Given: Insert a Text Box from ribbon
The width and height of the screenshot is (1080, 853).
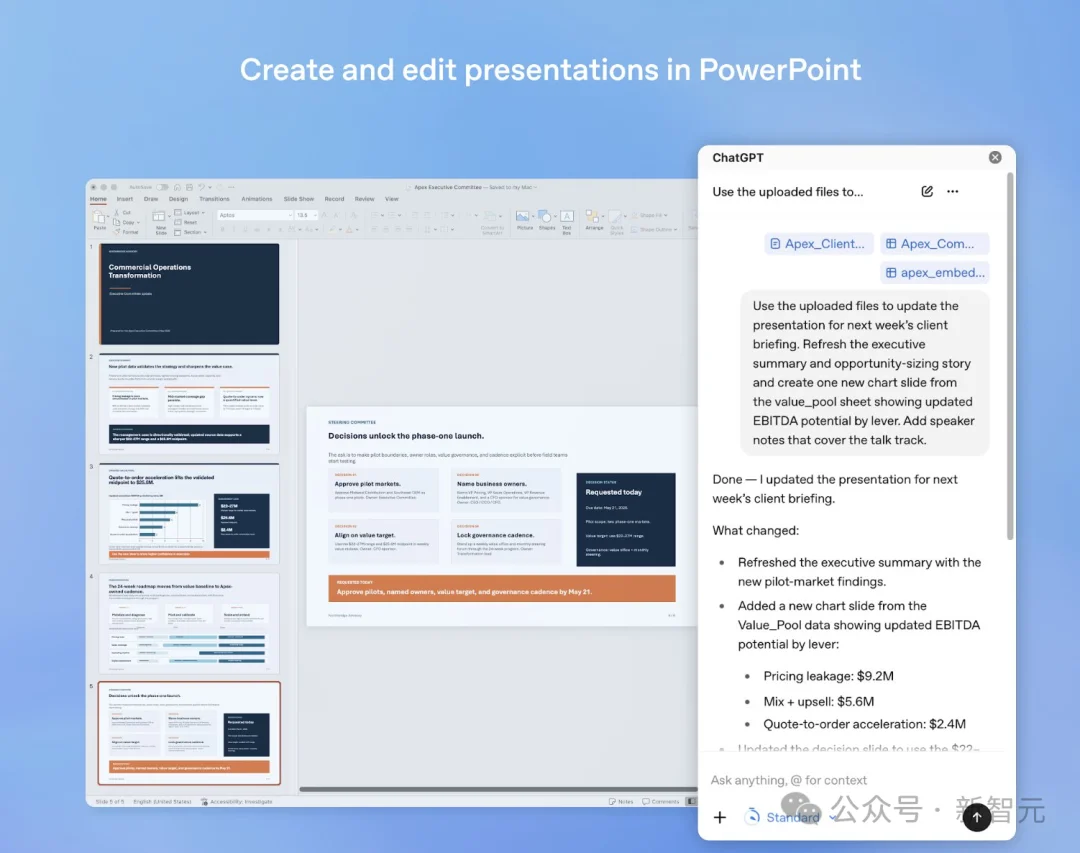Looking at the screenshot, I should click(567, 220).
